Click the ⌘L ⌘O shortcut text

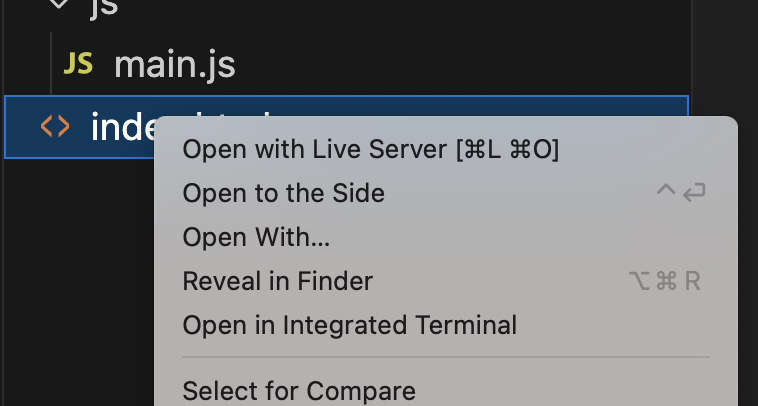[507, 150]
